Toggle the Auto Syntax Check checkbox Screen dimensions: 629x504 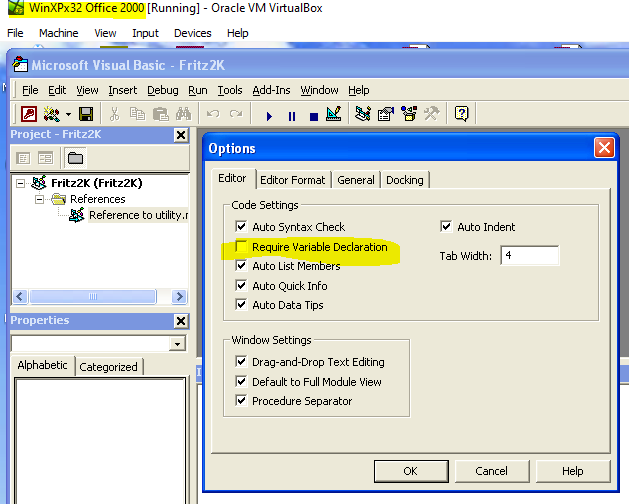[241, 226]
